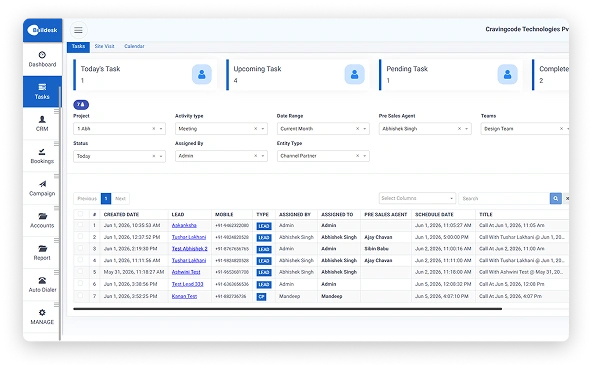The width and height of the screenshot is (592, 369).
Task: Clear the Project filter value
Action: (154, 129)
